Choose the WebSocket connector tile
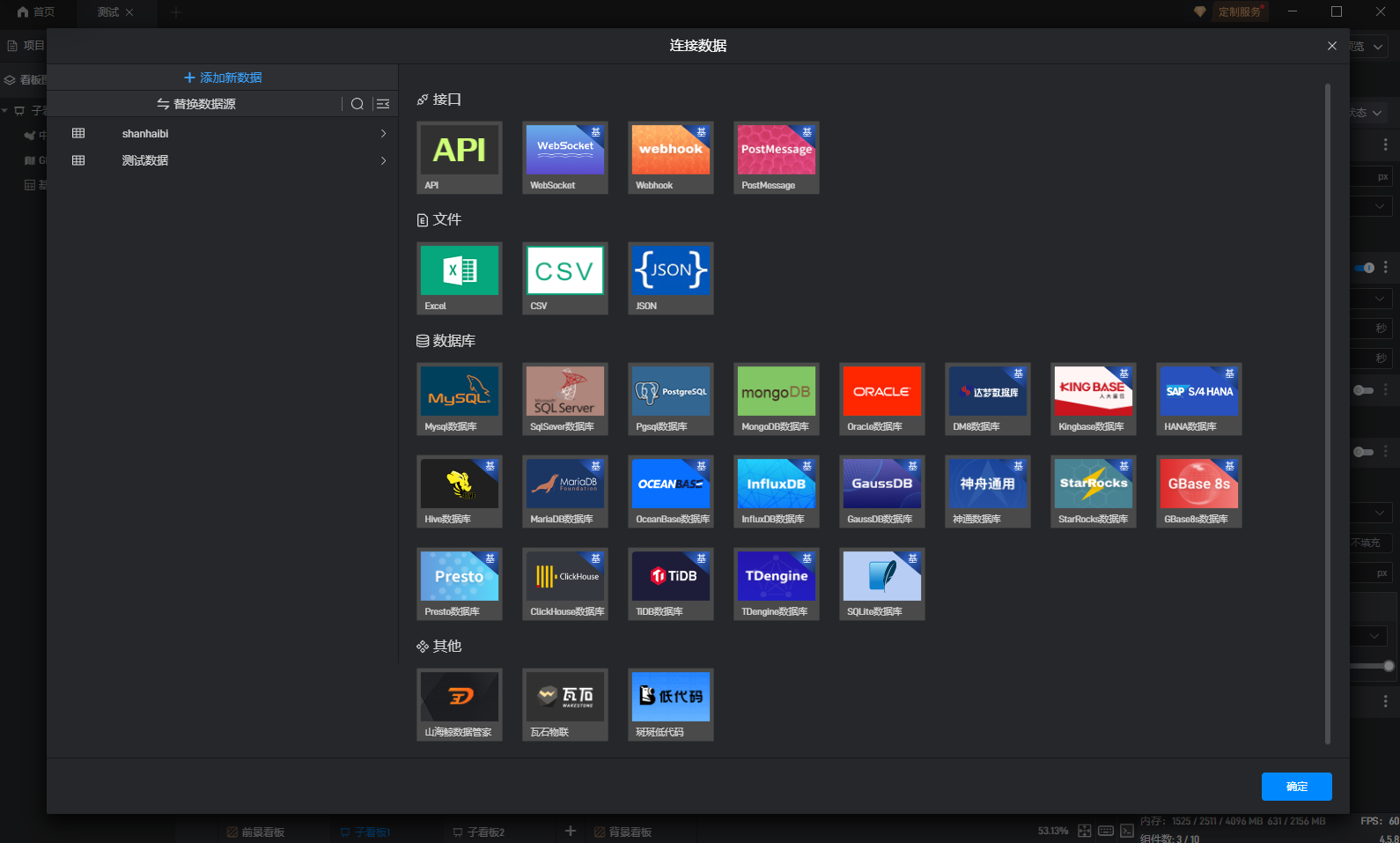 (565, 158)
